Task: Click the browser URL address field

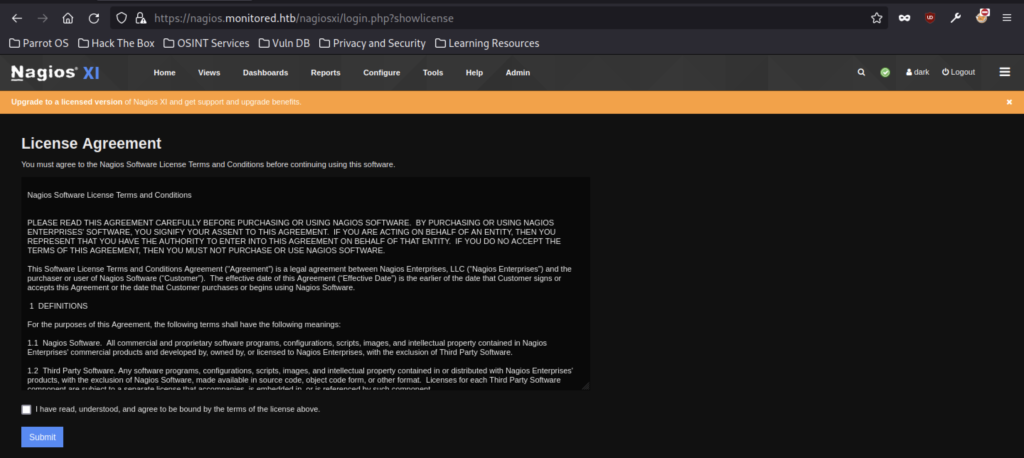Action: coord(500,18)
